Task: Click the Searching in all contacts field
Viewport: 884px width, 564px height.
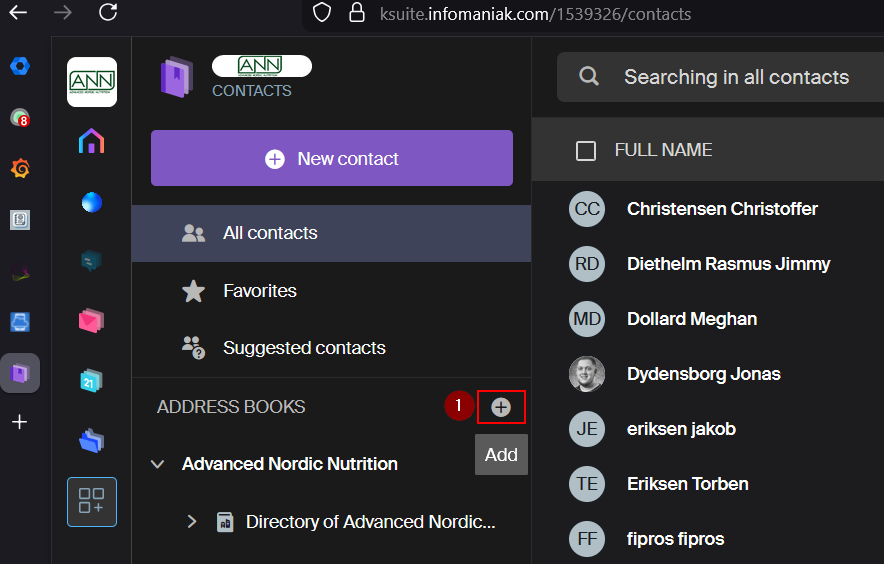Action: point(736,77)
